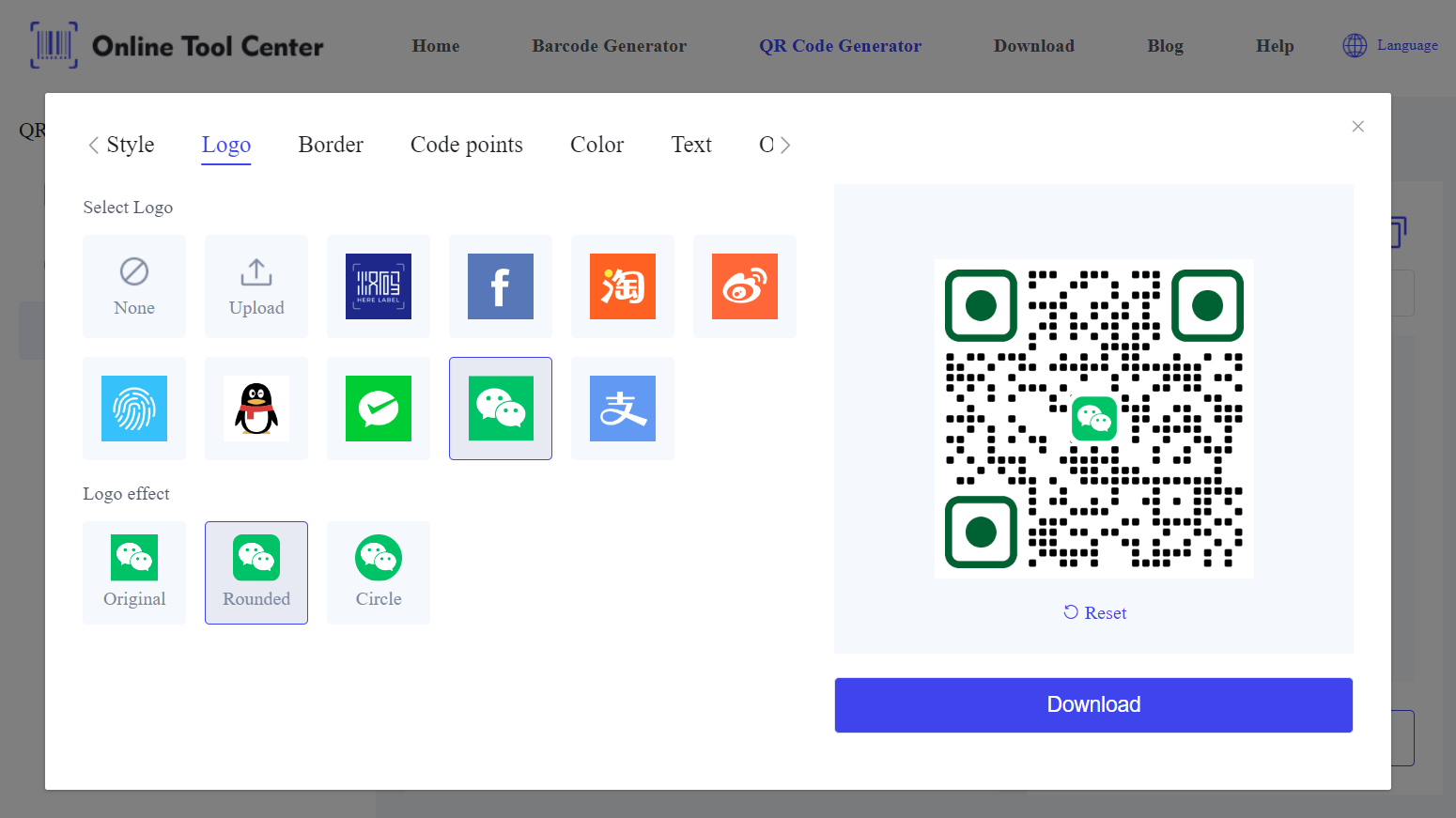Apply the Circle logo effect

pos(379,573)
